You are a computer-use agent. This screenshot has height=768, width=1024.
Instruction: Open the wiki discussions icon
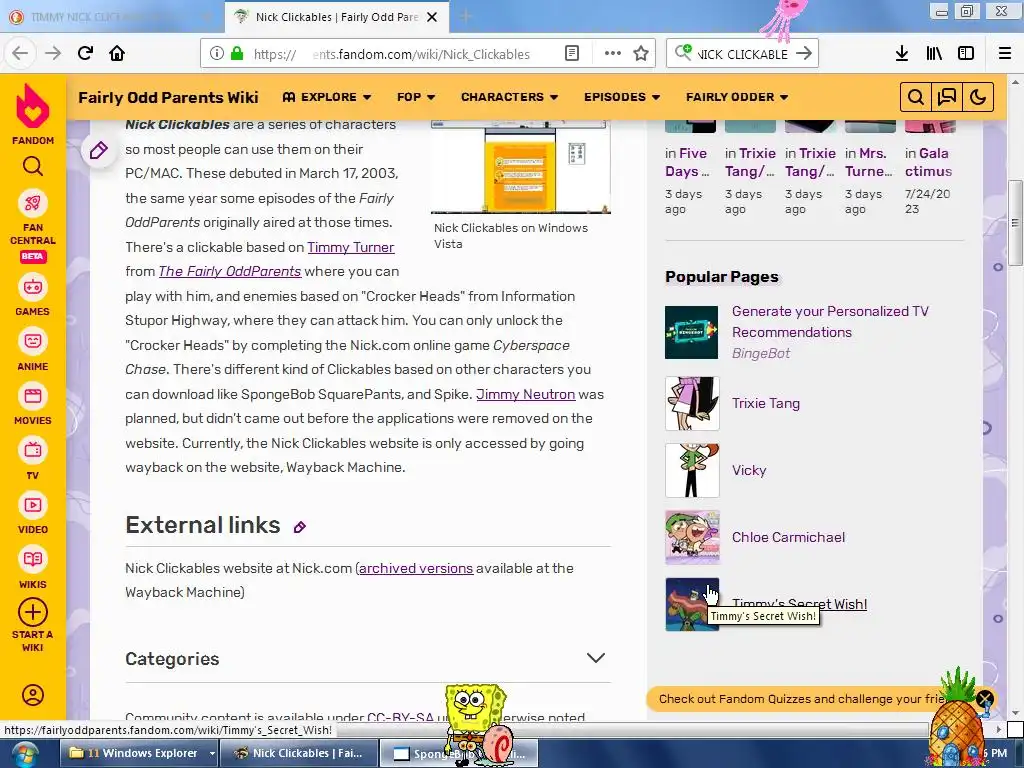click(x=946, y=97)
